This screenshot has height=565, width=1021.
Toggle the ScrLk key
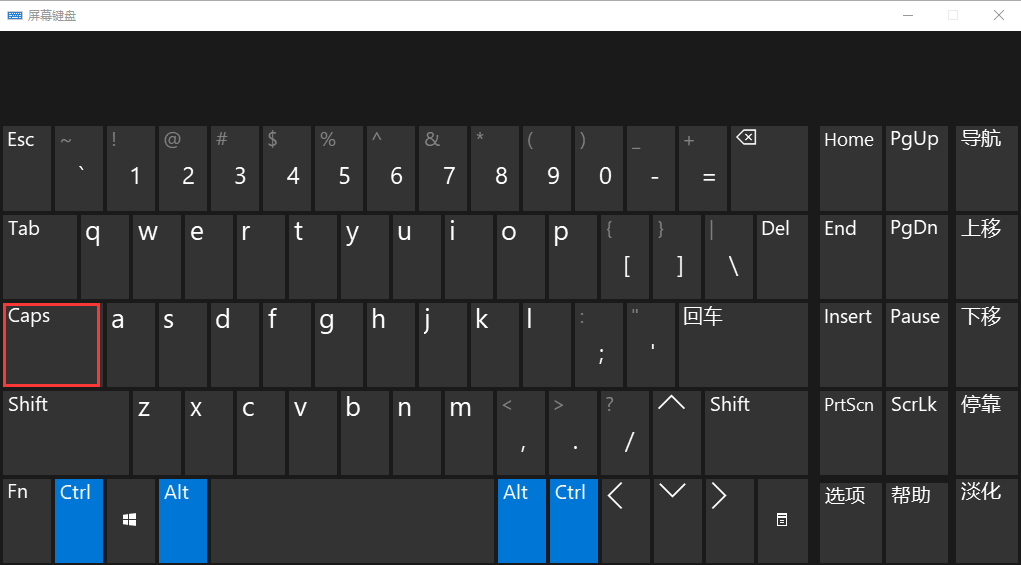914,433
